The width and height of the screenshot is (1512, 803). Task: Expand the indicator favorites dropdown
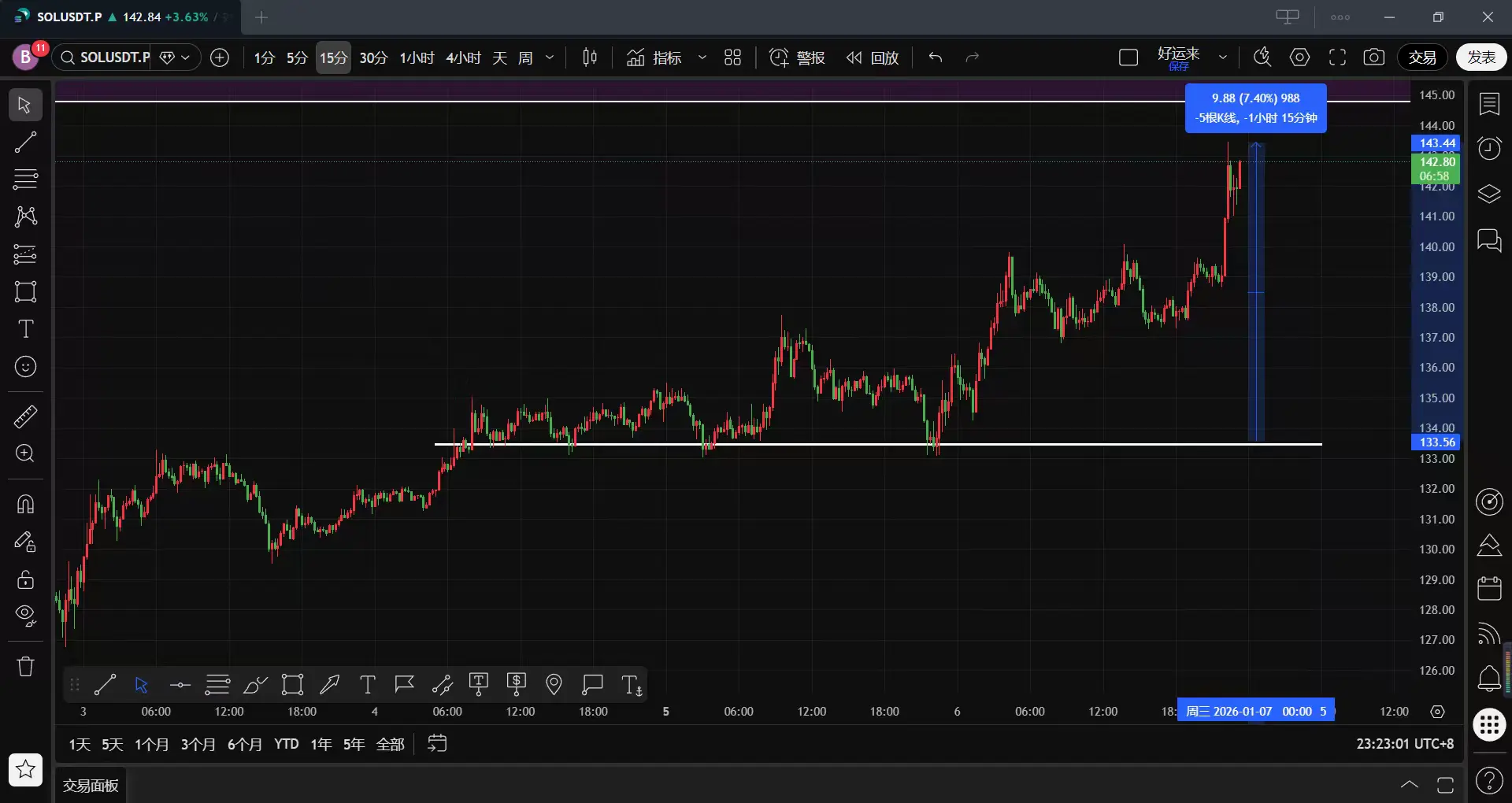pyautogui.click(x=702, y=57)
